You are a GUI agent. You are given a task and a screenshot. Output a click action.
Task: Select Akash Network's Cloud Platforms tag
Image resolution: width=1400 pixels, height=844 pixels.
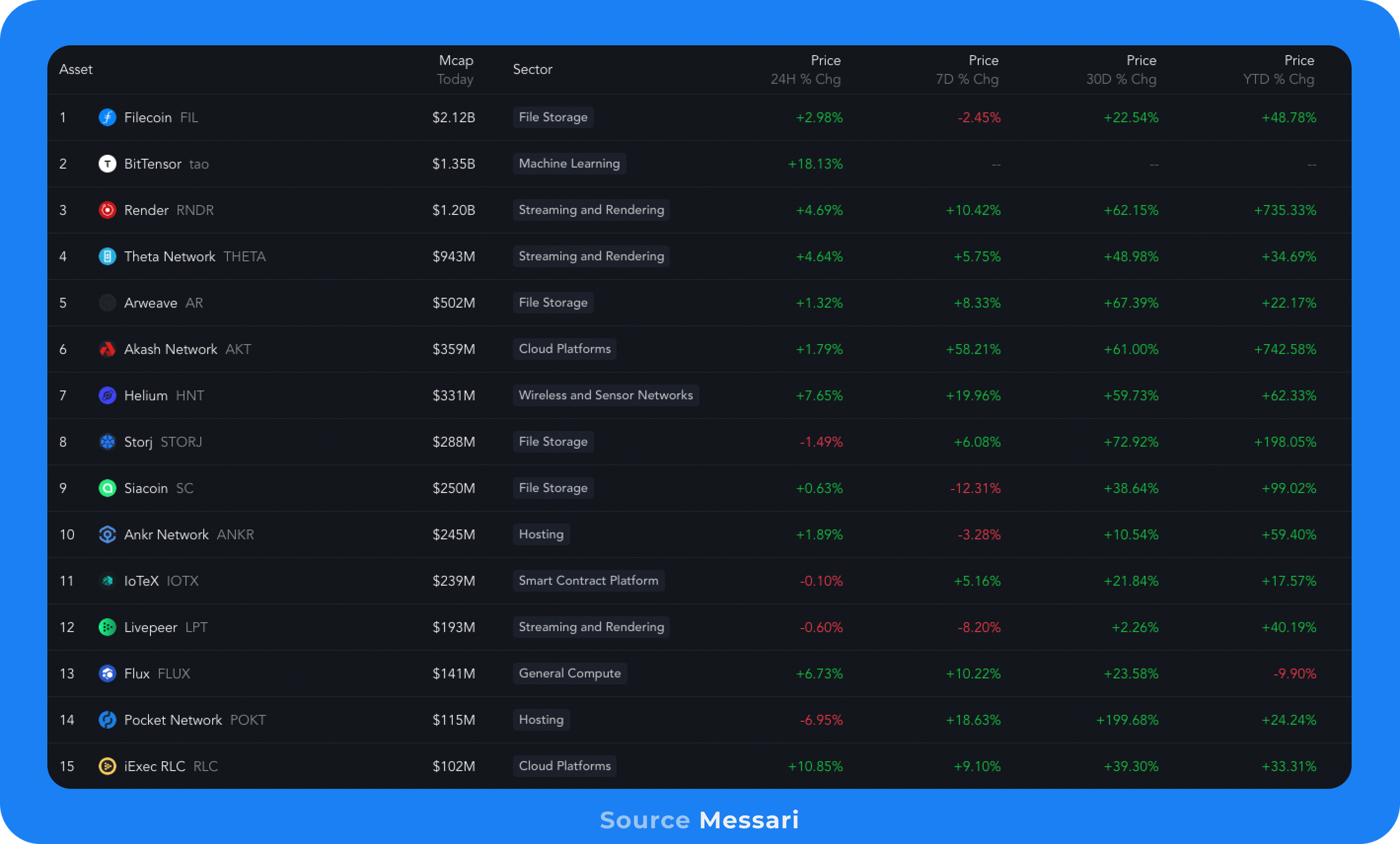click(565, 349)
